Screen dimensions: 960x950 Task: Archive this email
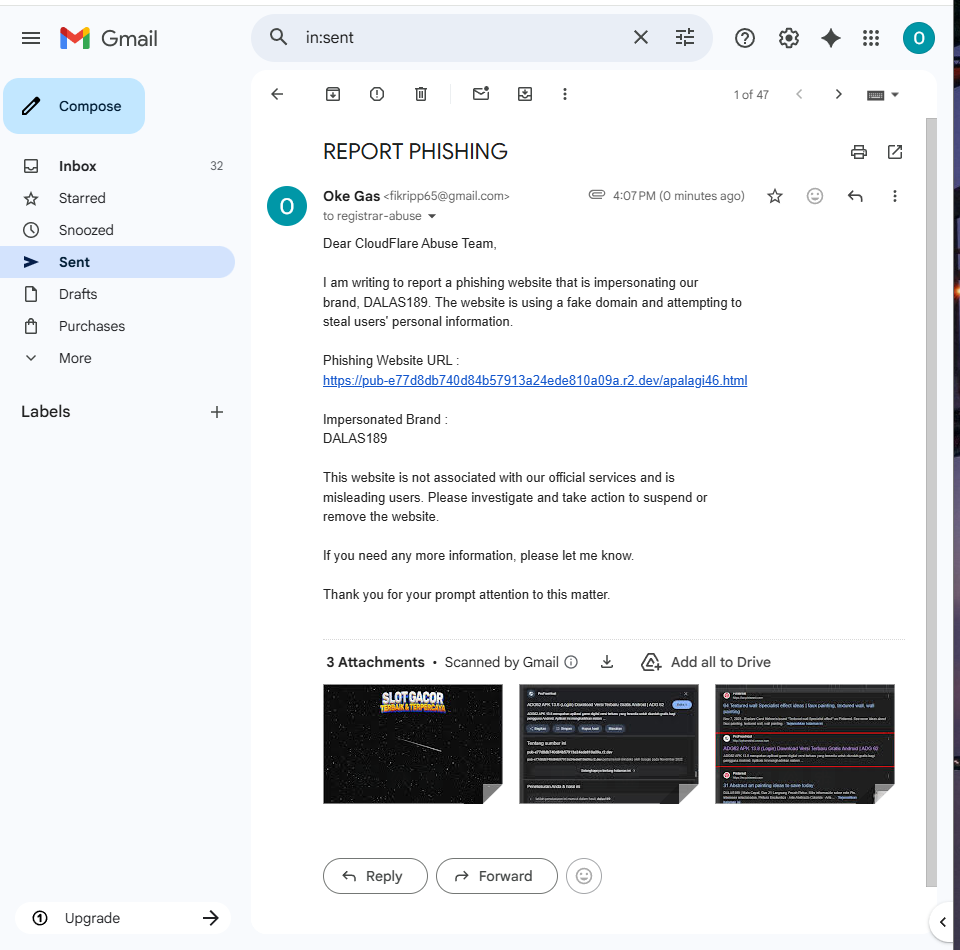tap(332, 94)
